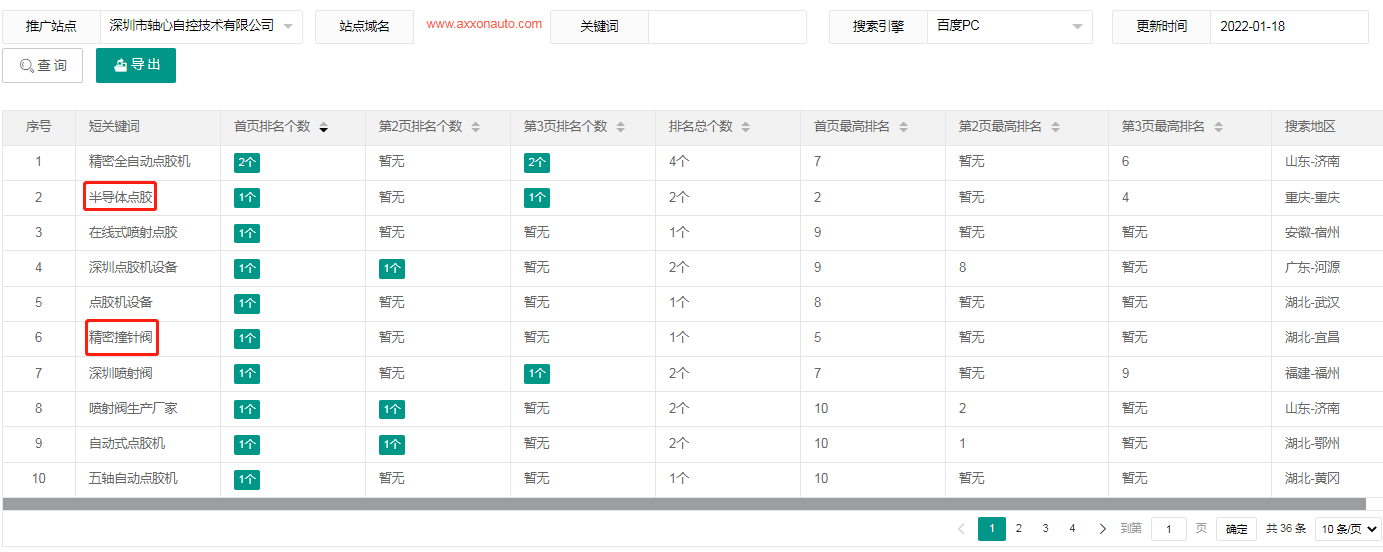Go to pagination page 3
1383x552 pixels.
click(1045, 529)
